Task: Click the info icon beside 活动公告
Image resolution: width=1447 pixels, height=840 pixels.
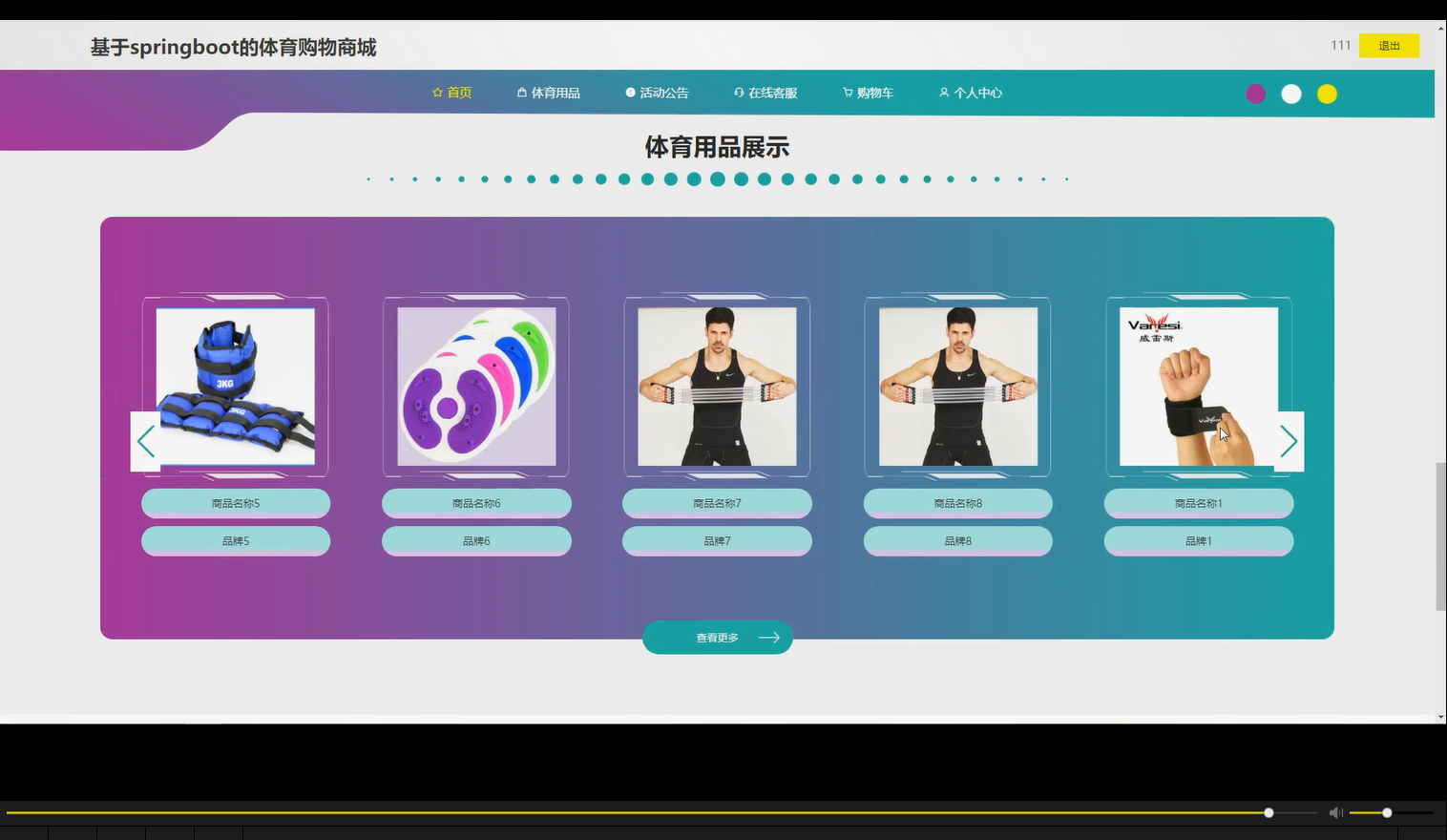Action: click(x=630, y=93)
